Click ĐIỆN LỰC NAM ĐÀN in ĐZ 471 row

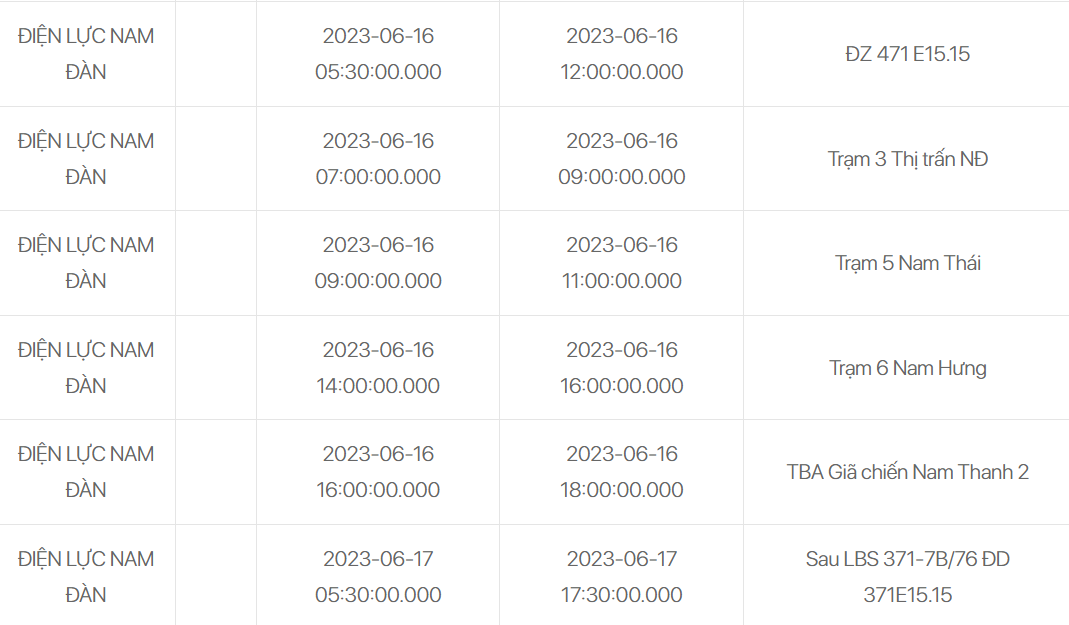(x=86, y=54)
